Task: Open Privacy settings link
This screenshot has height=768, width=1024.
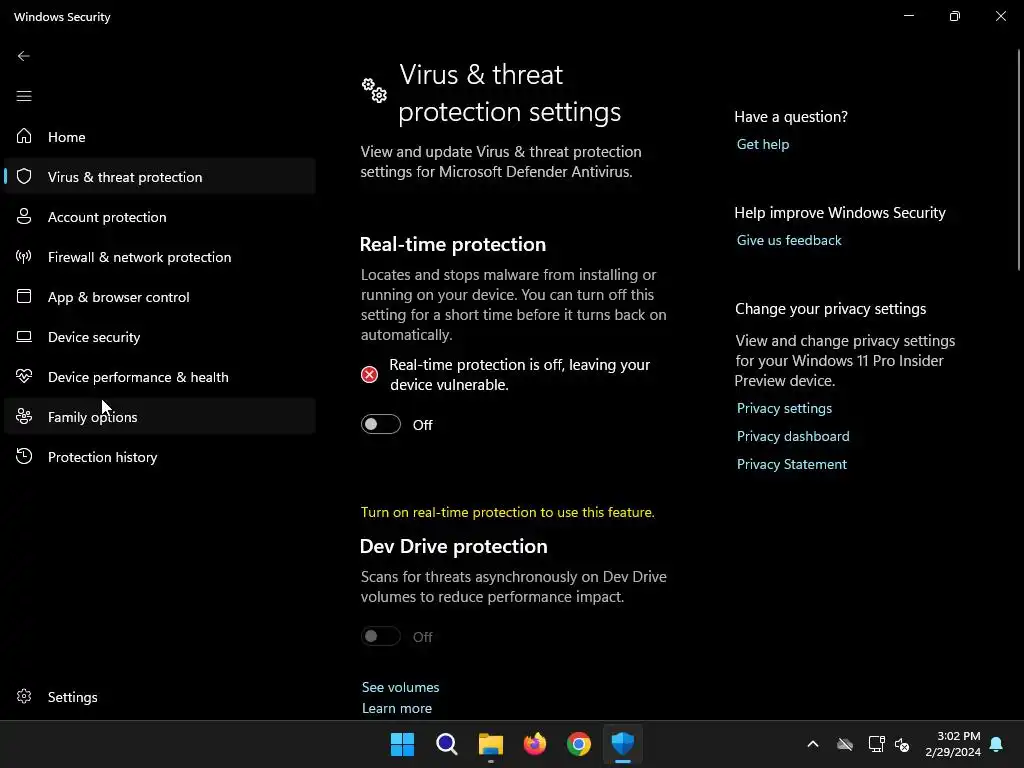Action: (784, 408)
